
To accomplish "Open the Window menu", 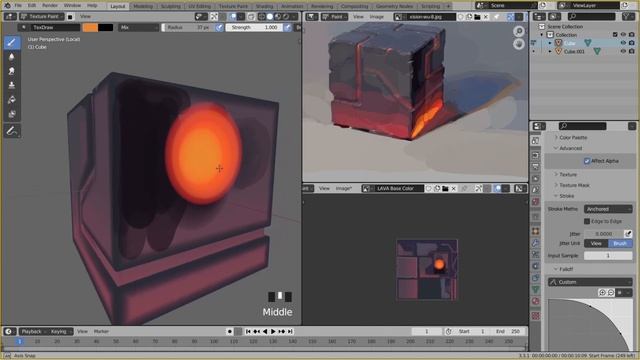I will tap(72, 5).
